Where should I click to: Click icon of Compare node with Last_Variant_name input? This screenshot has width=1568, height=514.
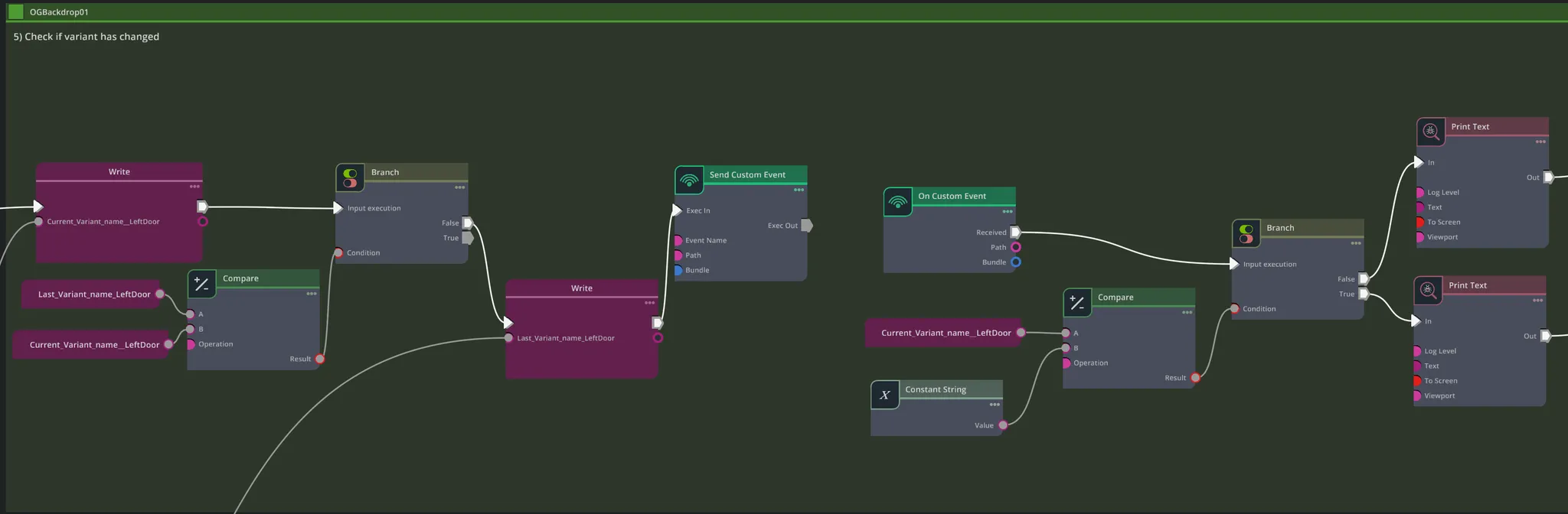click(x=202, y=285)
